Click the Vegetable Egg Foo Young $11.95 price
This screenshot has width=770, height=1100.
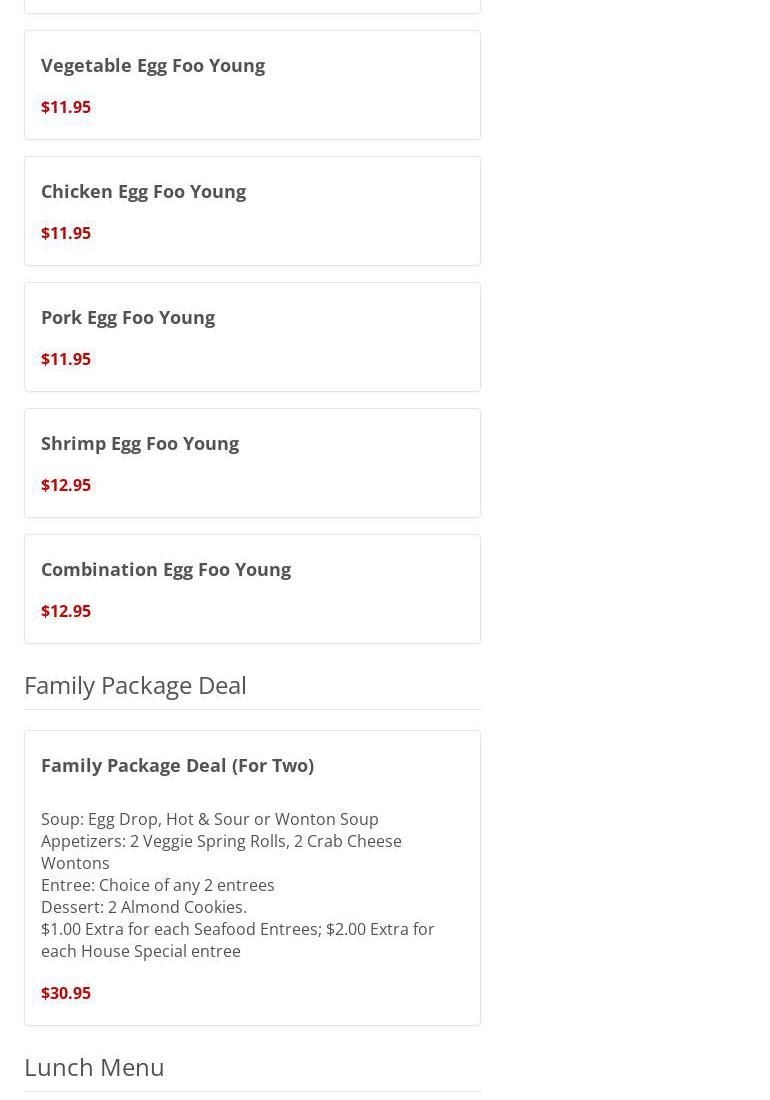[66, 107]
